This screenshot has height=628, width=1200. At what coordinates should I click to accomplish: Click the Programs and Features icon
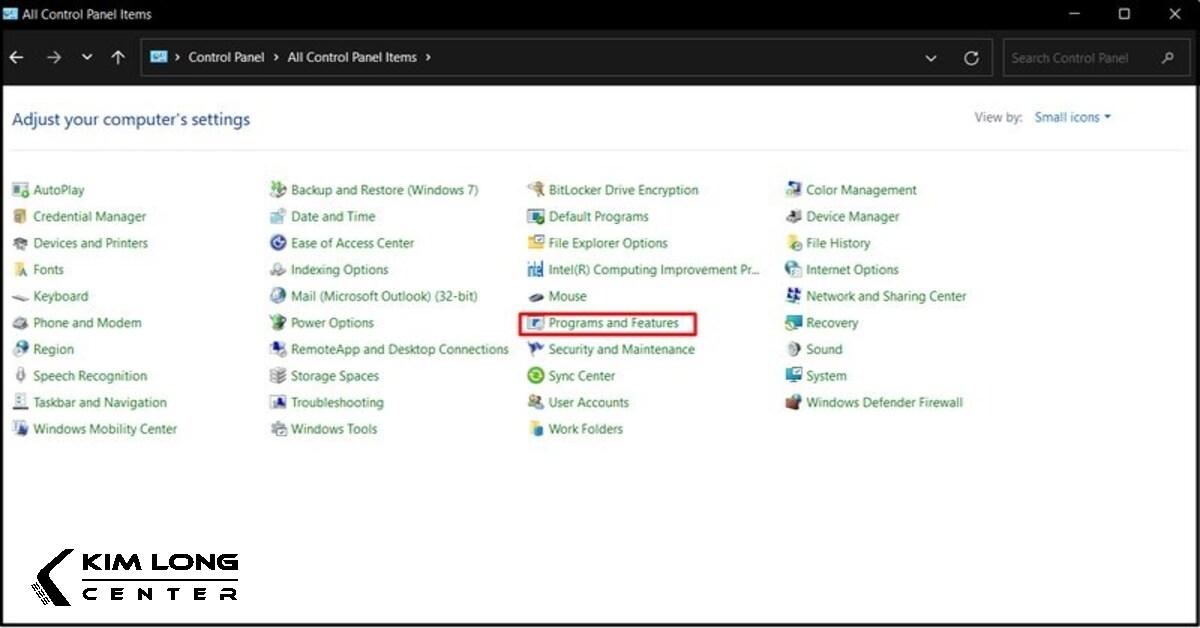[x=535, y=323]
